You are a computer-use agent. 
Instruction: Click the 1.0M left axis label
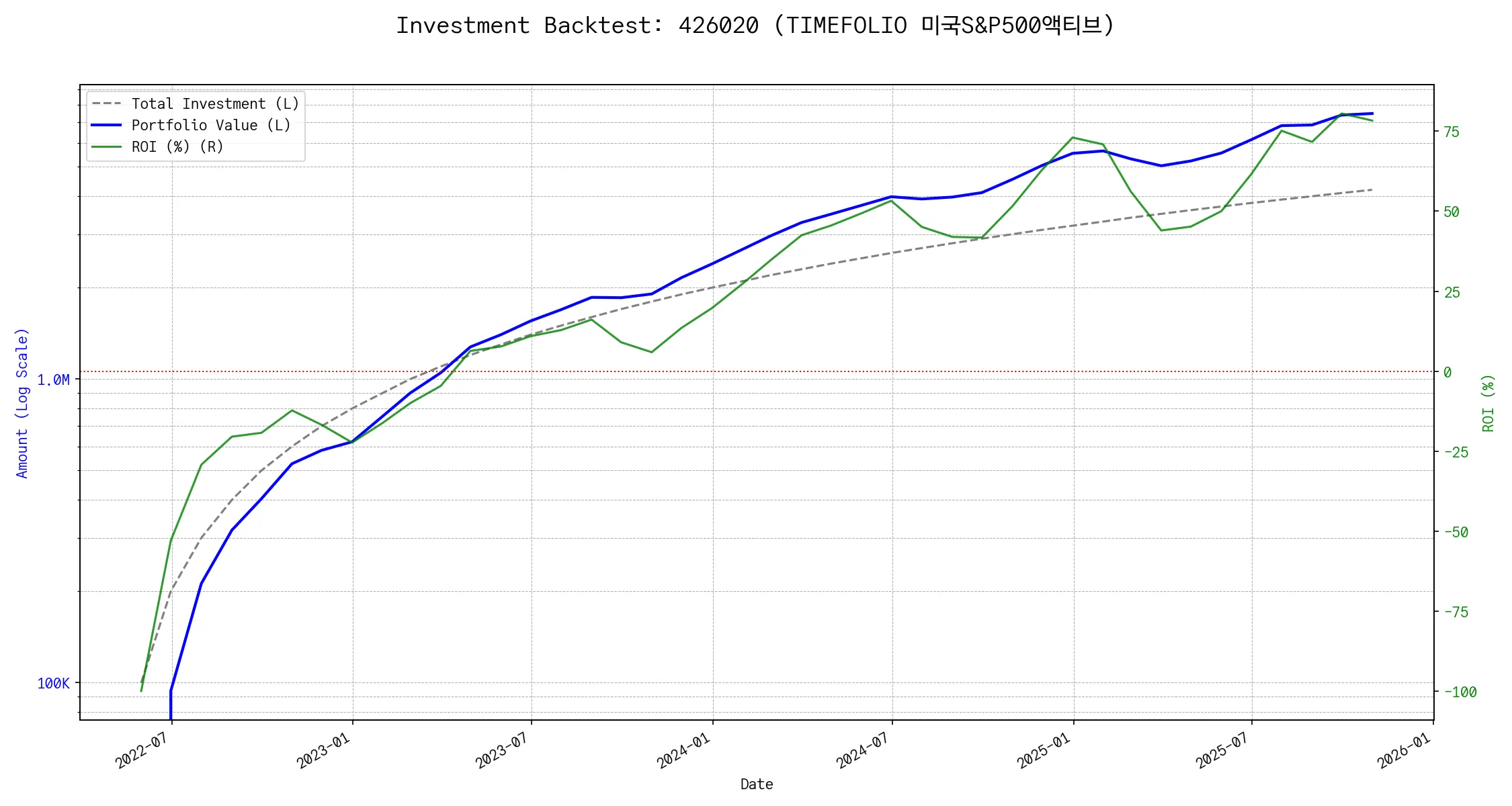(x=53, y=380)
